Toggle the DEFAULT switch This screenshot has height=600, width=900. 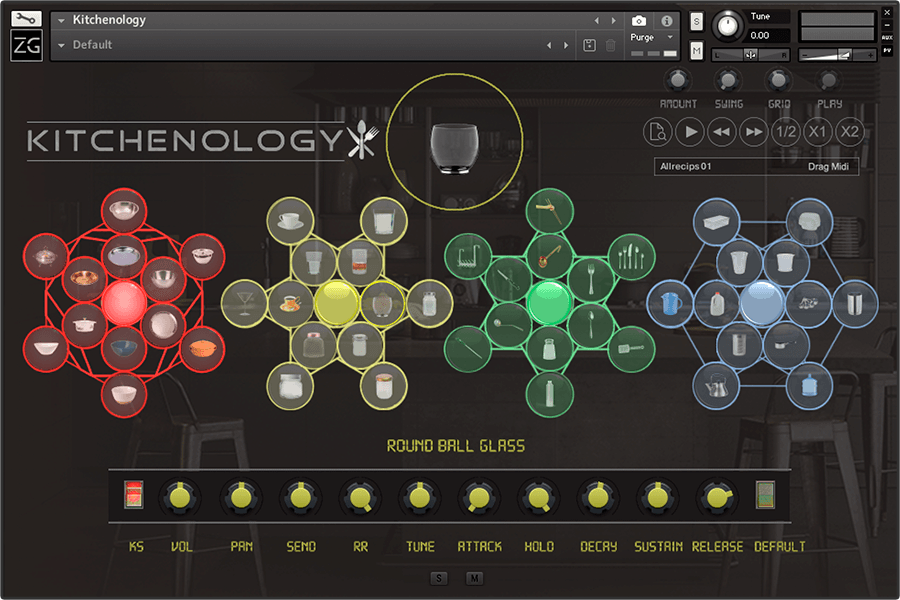(765, 495)
